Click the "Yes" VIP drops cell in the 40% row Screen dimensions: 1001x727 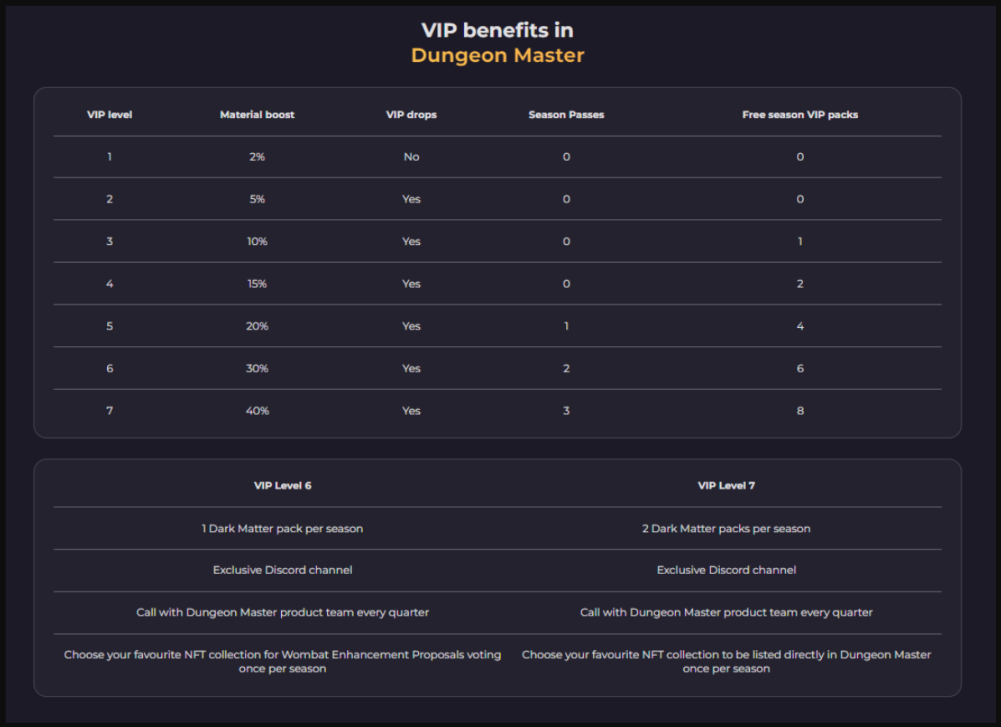(411, 410)
